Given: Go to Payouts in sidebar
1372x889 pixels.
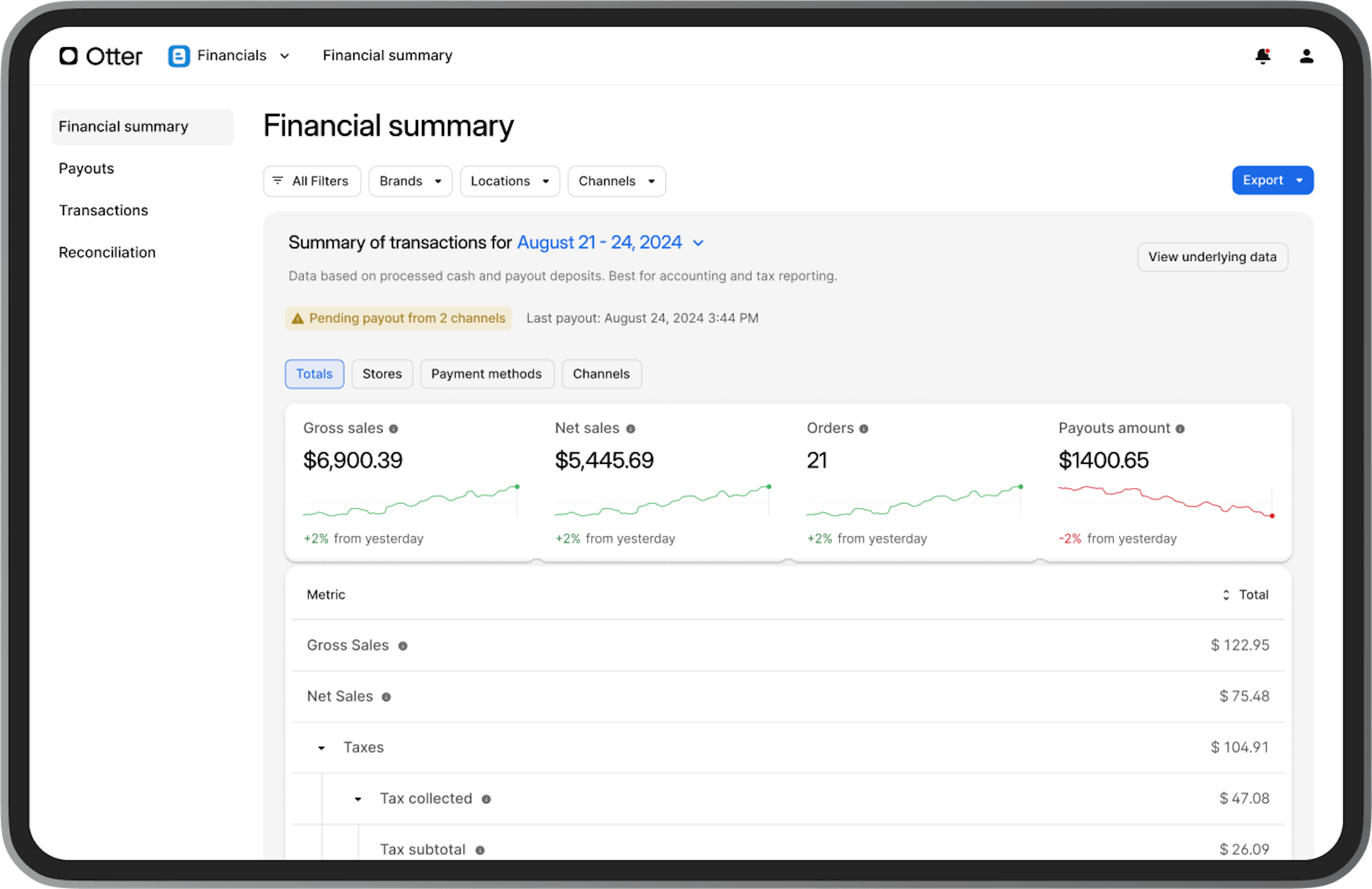Looking at the screenshot, I should tap(86, 168).
